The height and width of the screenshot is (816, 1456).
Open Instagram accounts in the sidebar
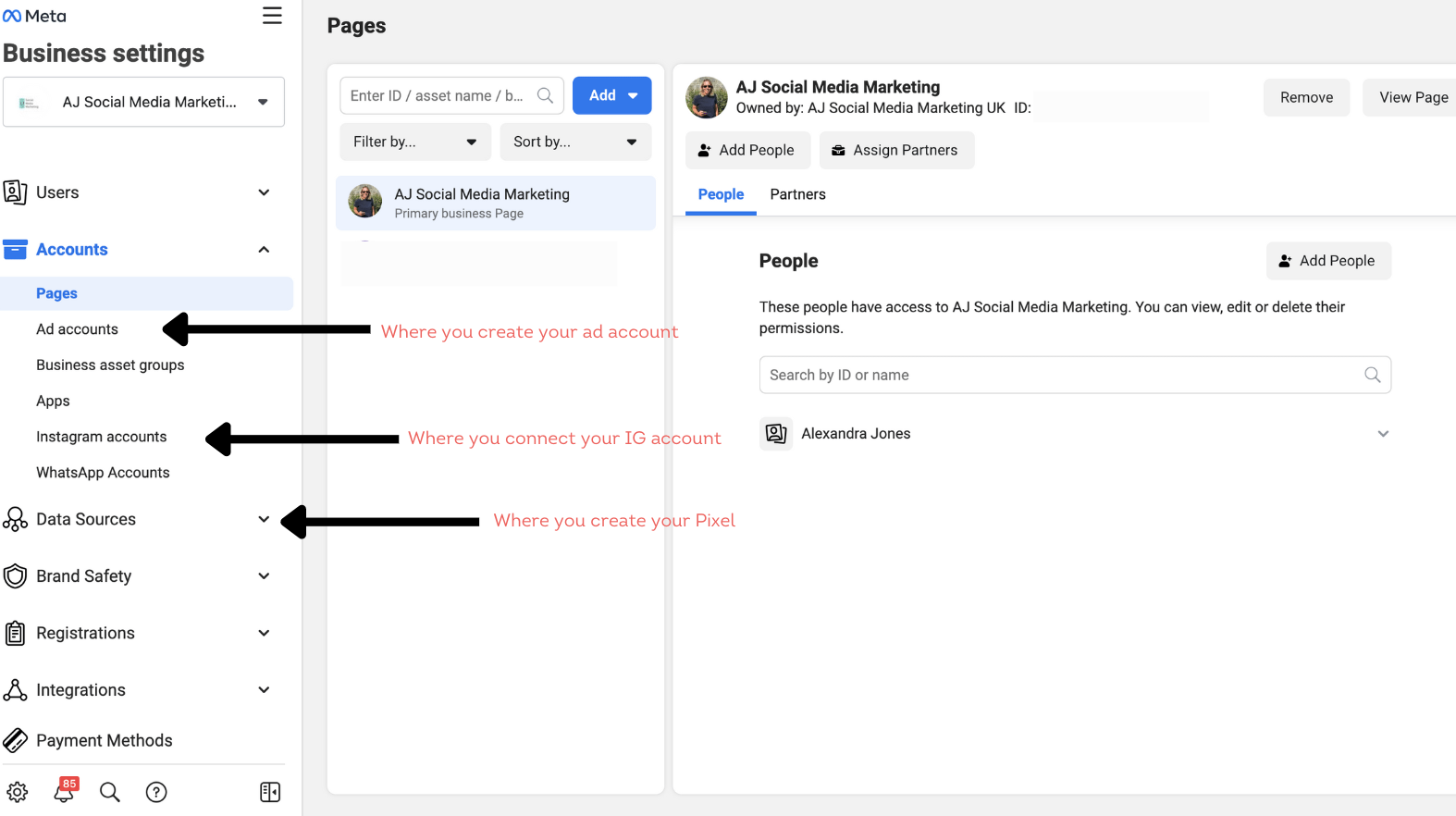coord(101,437)
